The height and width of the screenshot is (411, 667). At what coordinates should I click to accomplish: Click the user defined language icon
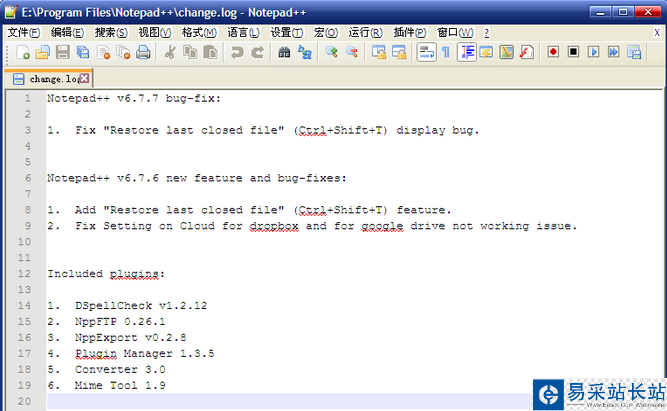[486, 52]
